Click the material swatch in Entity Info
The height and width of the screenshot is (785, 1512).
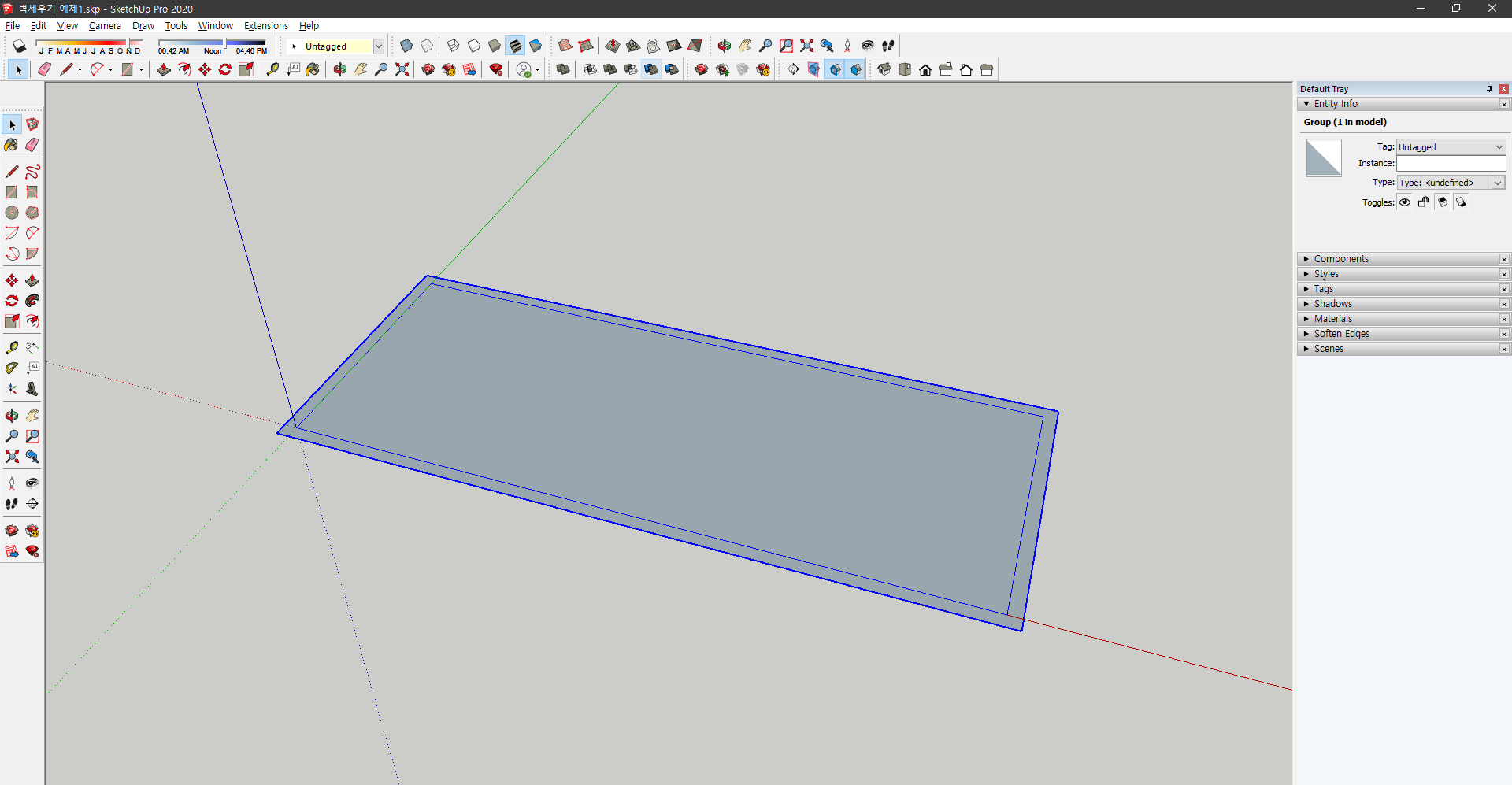point(1324,158)
